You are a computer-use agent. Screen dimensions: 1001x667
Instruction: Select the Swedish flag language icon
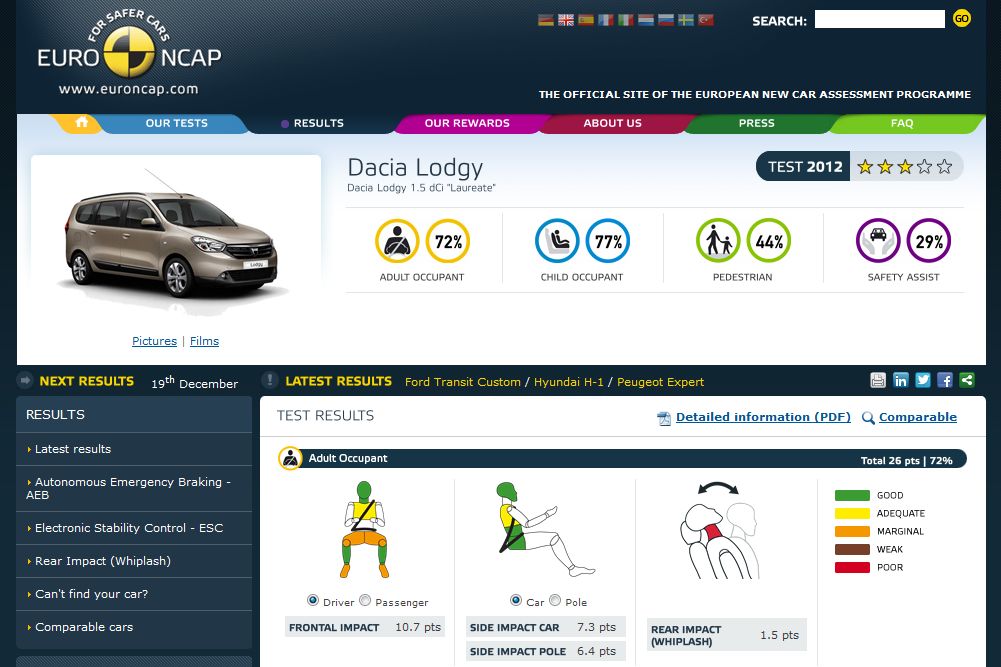tap(686, 20)
